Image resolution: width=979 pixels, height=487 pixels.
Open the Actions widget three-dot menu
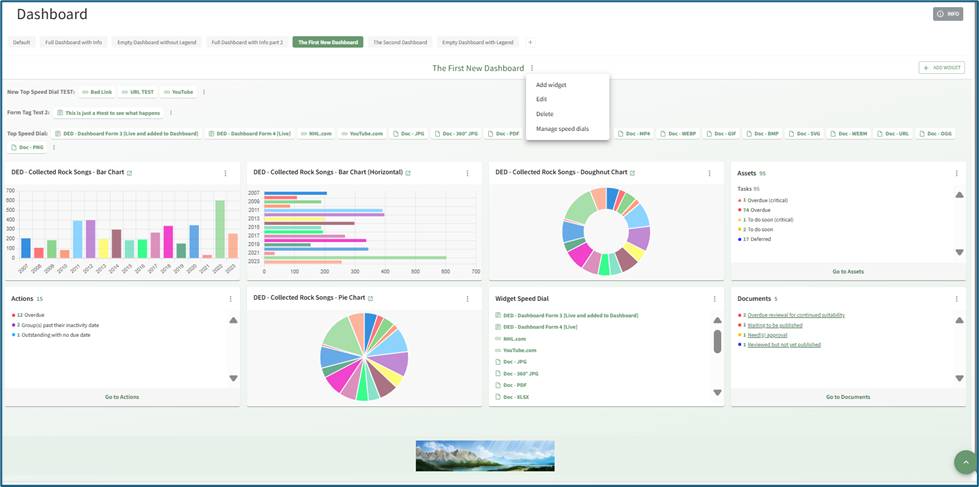pyautogui.click(x=230, y=299)
